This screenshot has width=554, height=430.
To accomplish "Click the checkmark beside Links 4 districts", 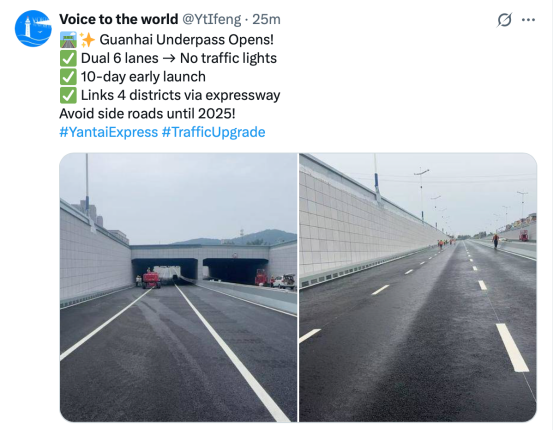I will tap(68, 95).
